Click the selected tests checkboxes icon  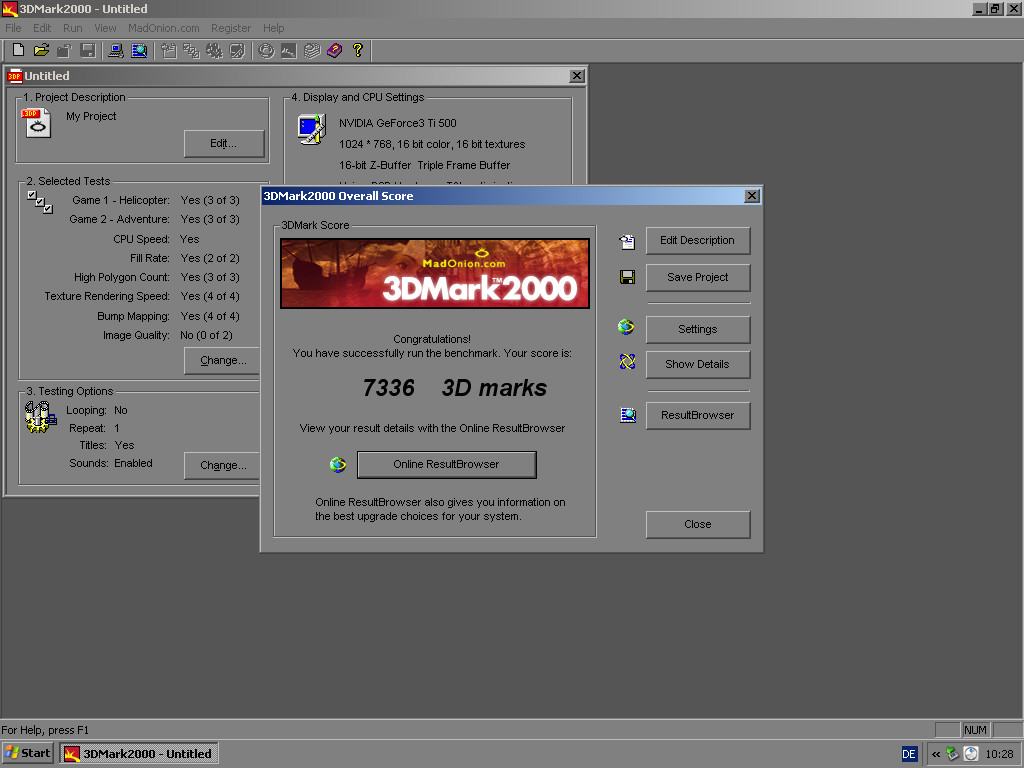(40, 202)
